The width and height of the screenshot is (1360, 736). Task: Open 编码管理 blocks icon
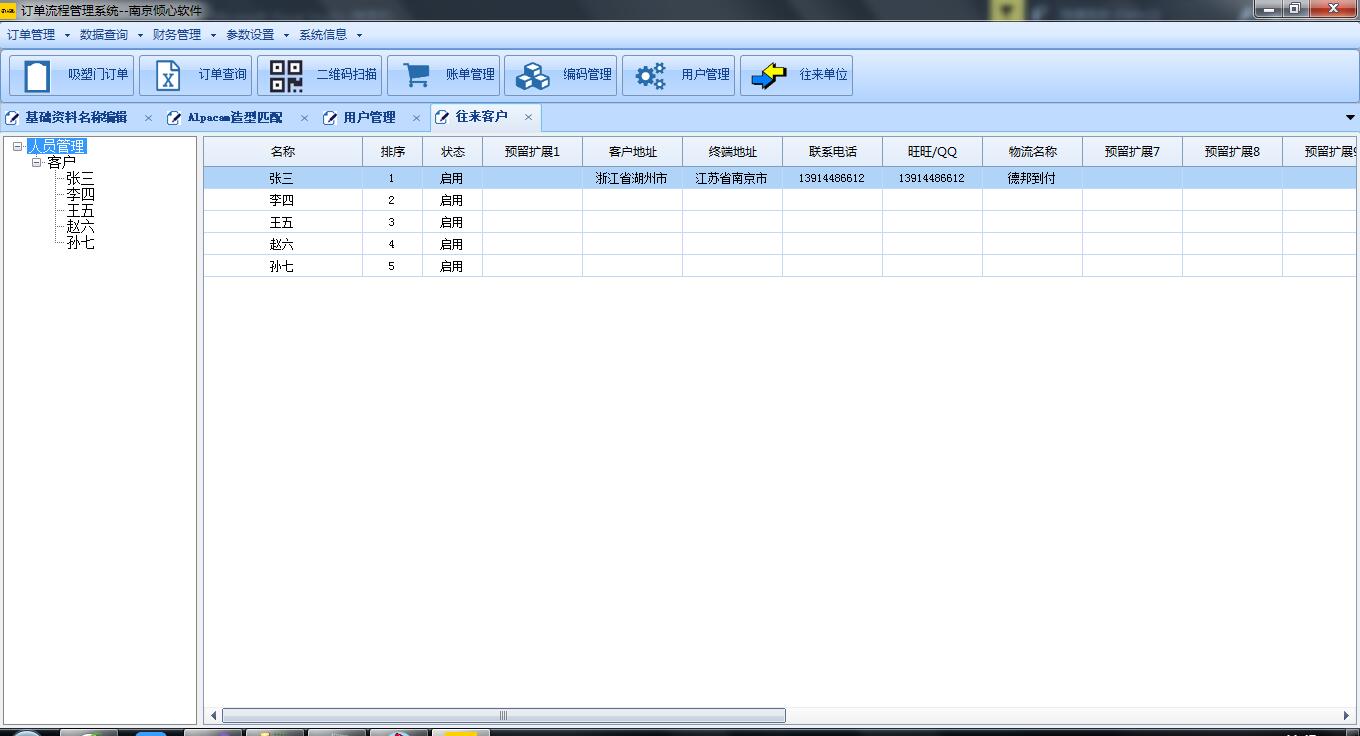click(x=533, y=76)
